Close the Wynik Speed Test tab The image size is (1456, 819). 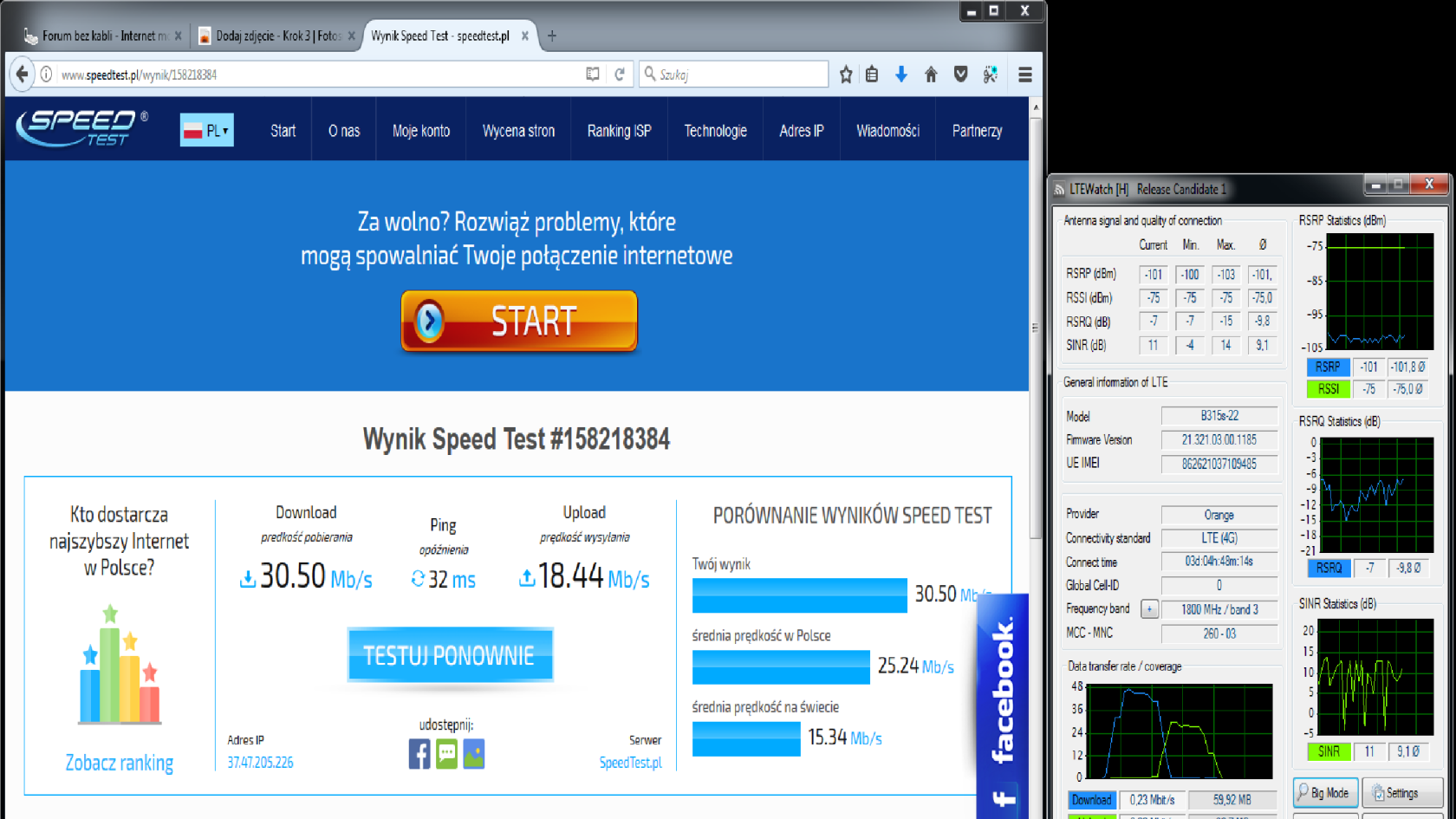524,36
